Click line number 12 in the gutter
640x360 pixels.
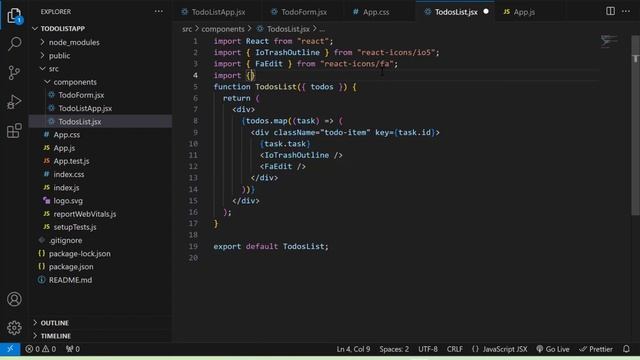[x=193, y=167]
